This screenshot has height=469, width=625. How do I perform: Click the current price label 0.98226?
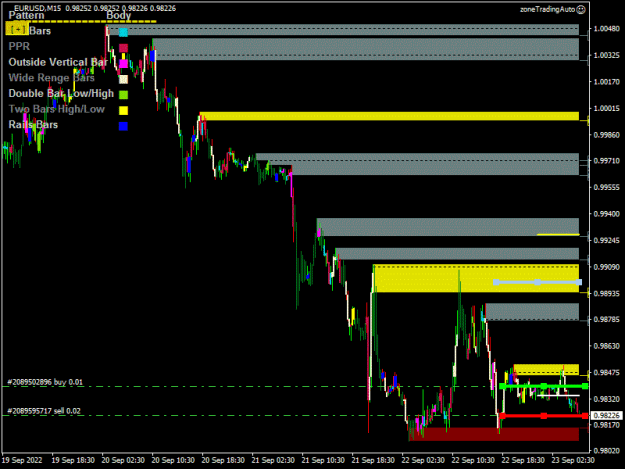point(606,416)
